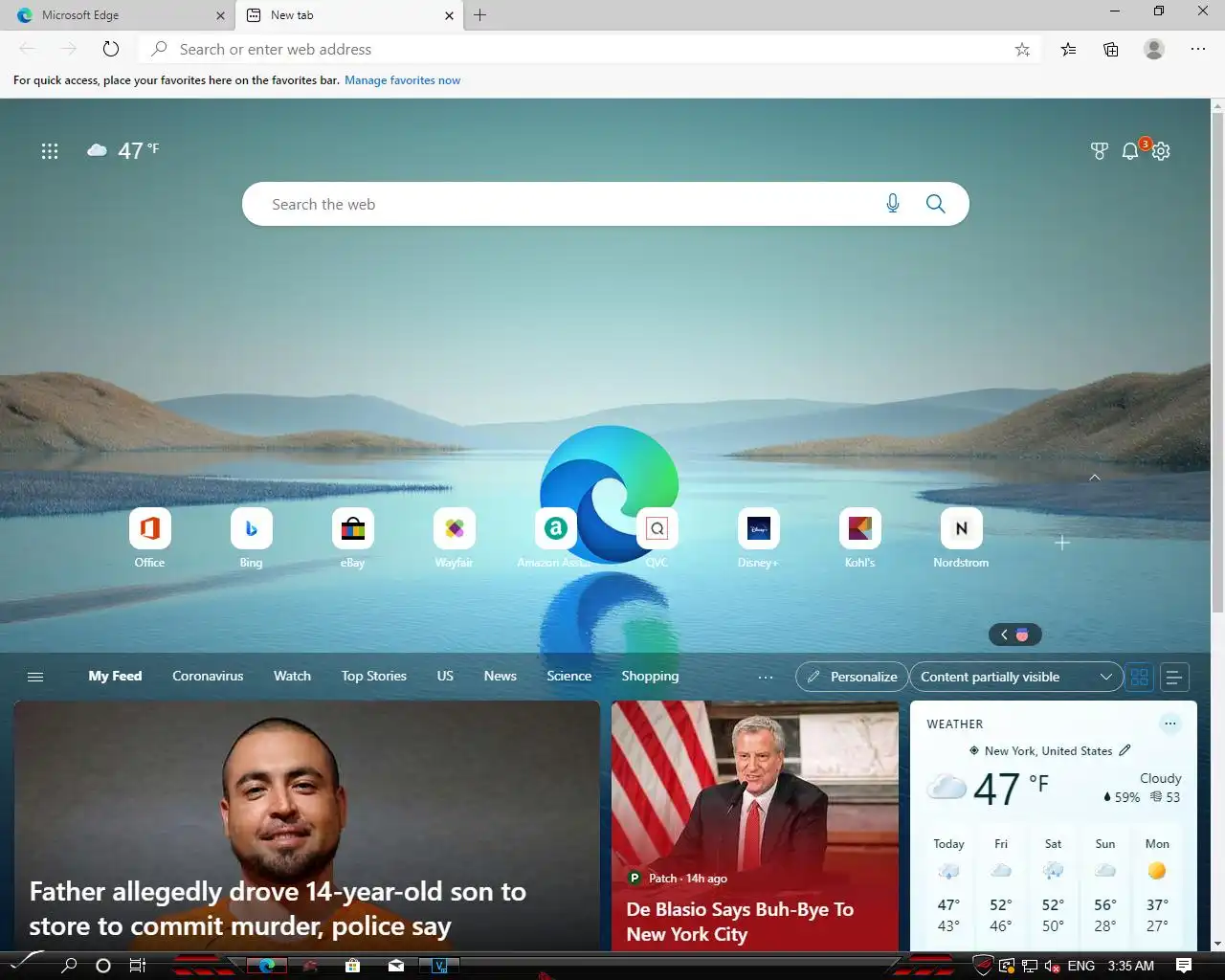Select the Mon forecast column

click(1157, 885)
